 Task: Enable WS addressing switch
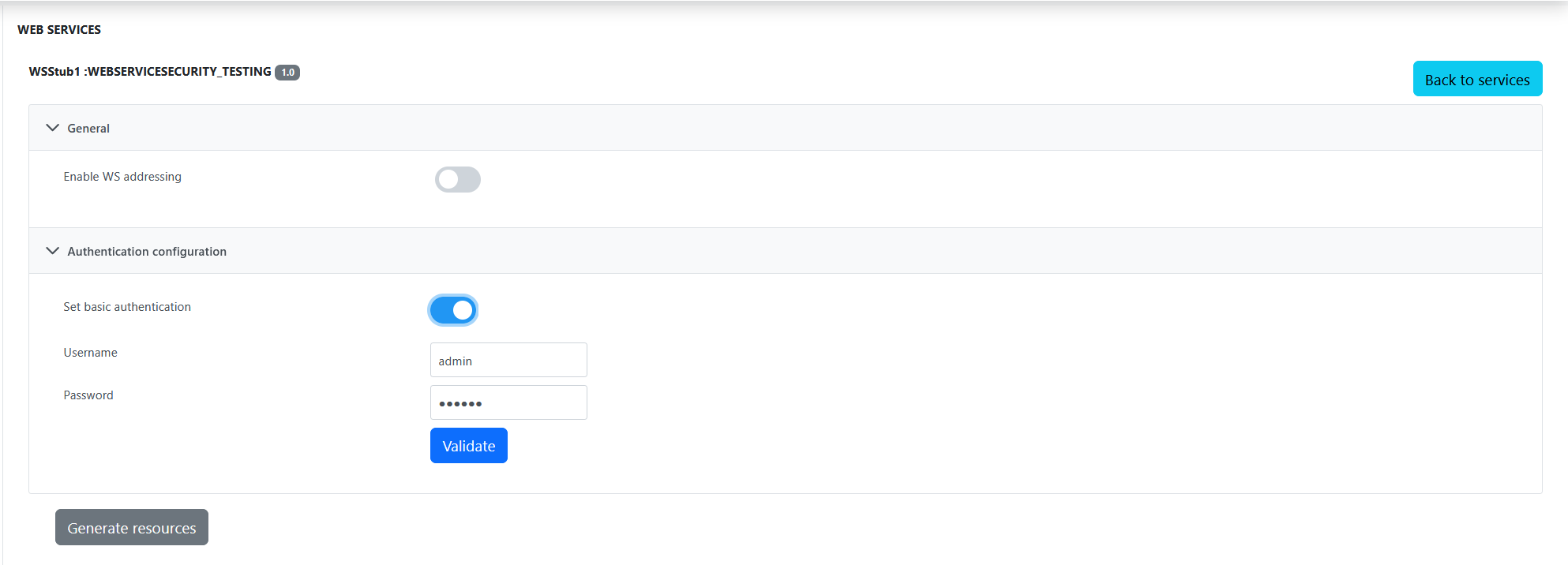[457, 179]
